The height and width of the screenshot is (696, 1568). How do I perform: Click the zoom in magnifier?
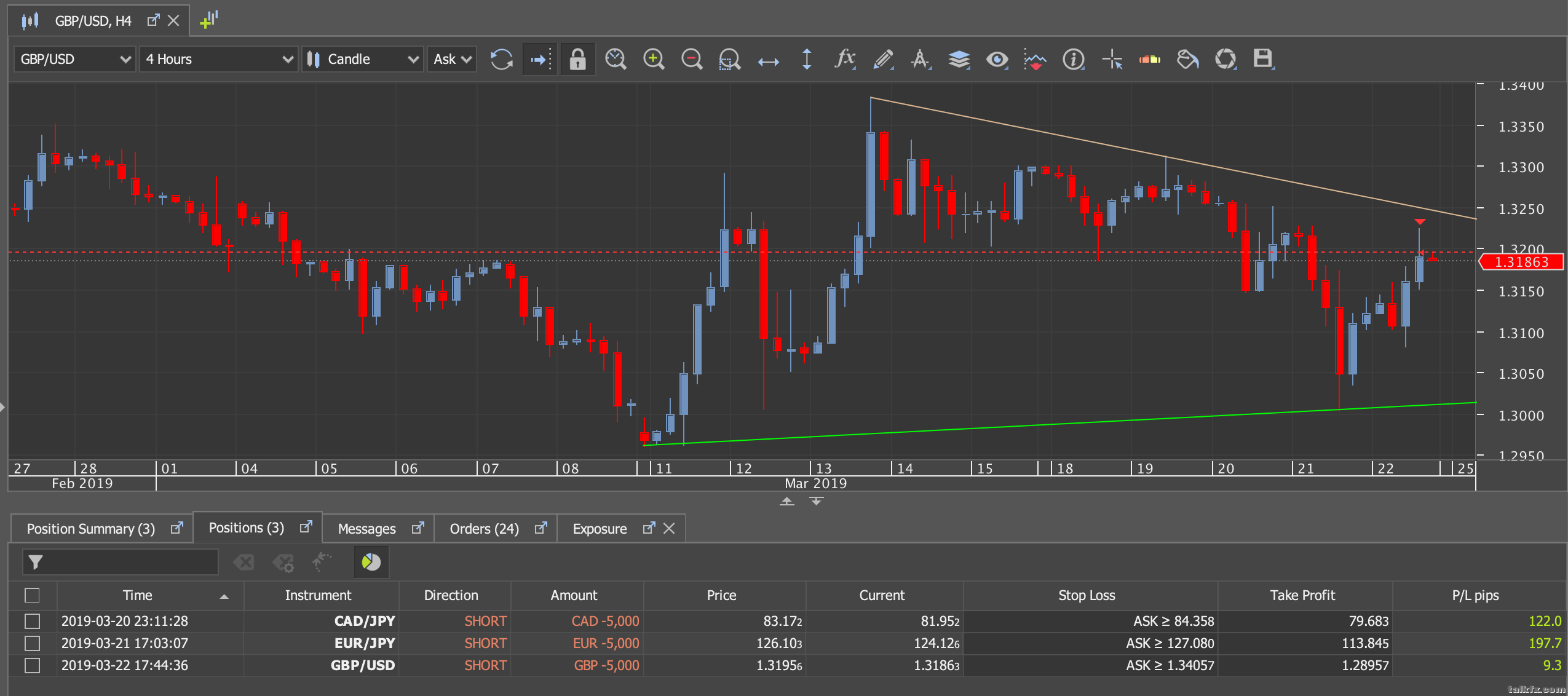tap(654, 60)
